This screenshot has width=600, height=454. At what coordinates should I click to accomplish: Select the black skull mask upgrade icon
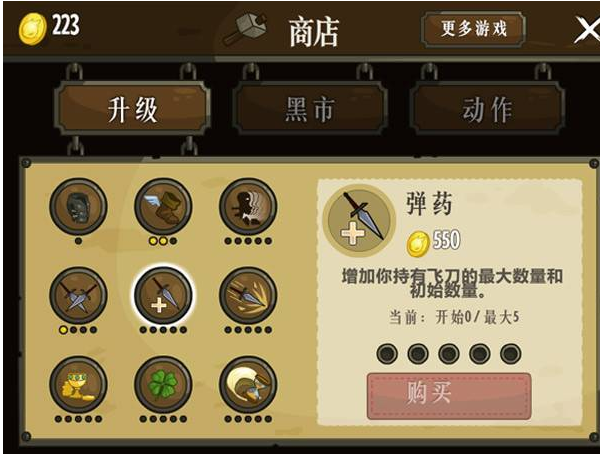click(78, 207)
